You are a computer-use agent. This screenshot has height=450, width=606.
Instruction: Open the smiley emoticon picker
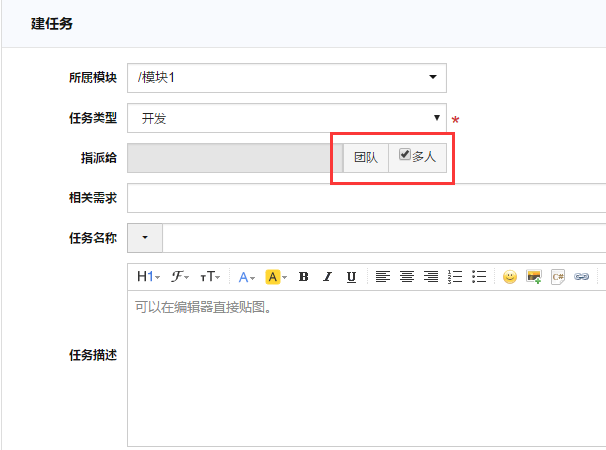point(510,277)
